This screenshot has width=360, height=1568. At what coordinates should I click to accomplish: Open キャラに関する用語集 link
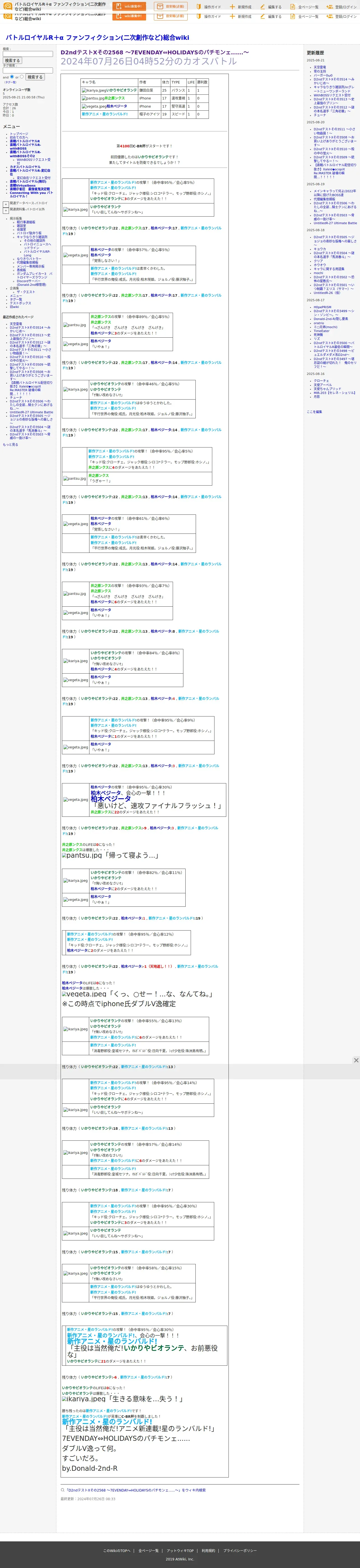tap(329, 268)
